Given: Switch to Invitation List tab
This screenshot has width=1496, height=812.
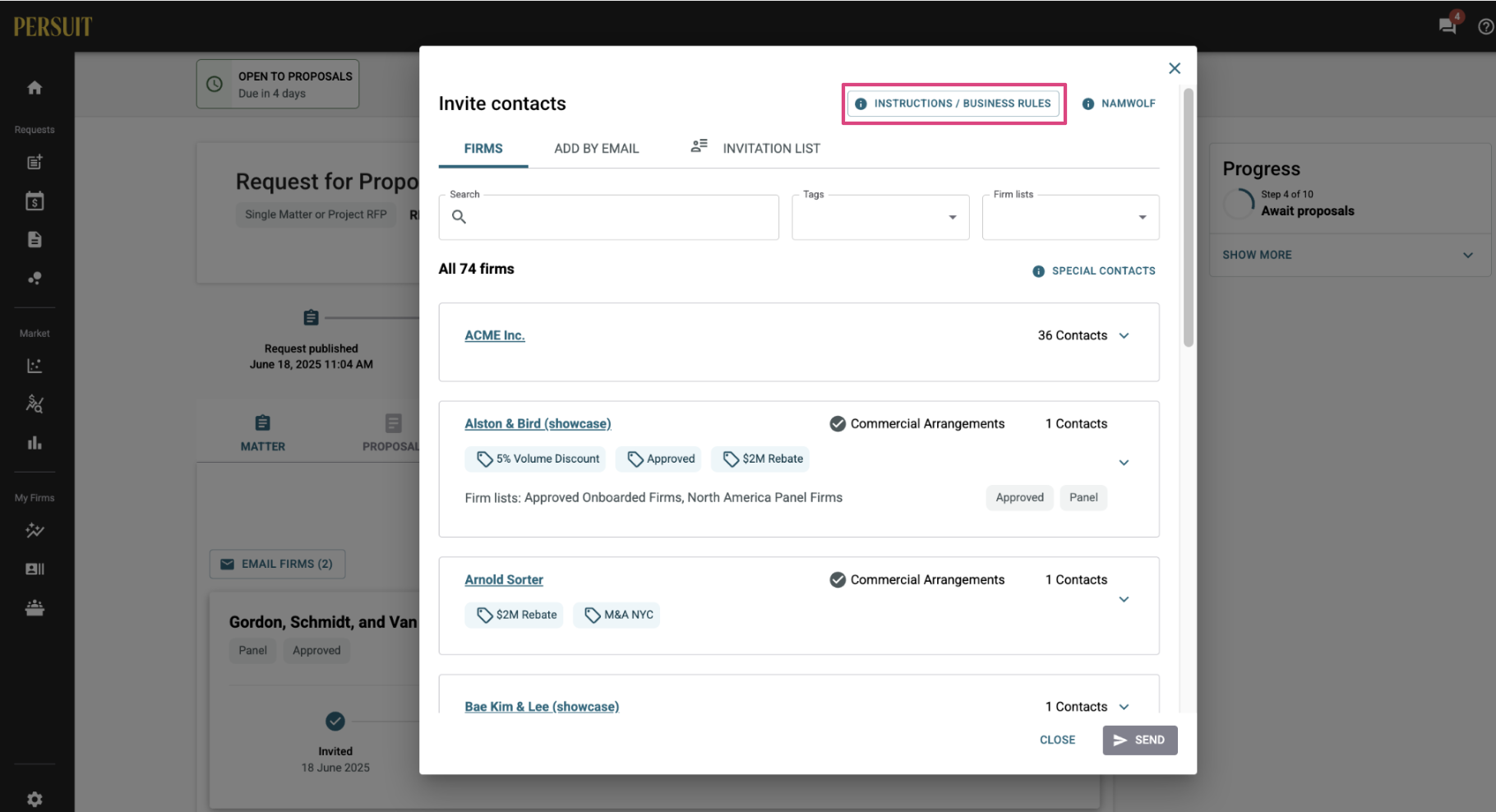Looking at the screenshot, I should point(755,149).
